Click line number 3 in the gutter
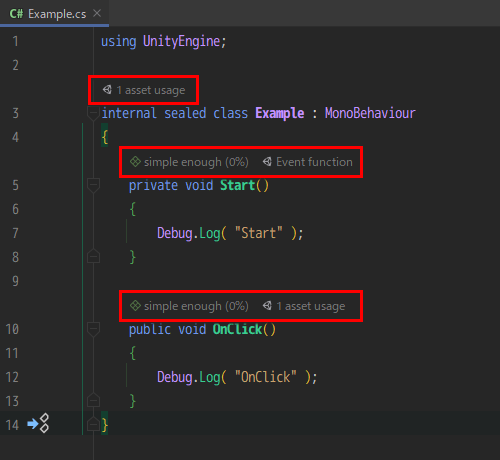 15,113
